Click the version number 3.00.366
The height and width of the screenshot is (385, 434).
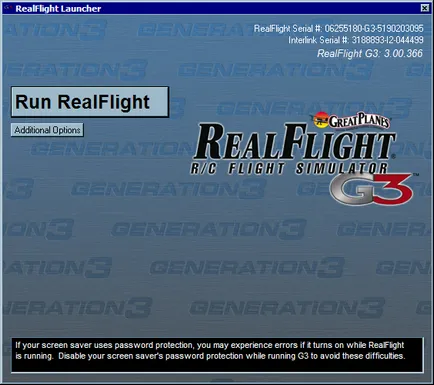tap(403, 53)
